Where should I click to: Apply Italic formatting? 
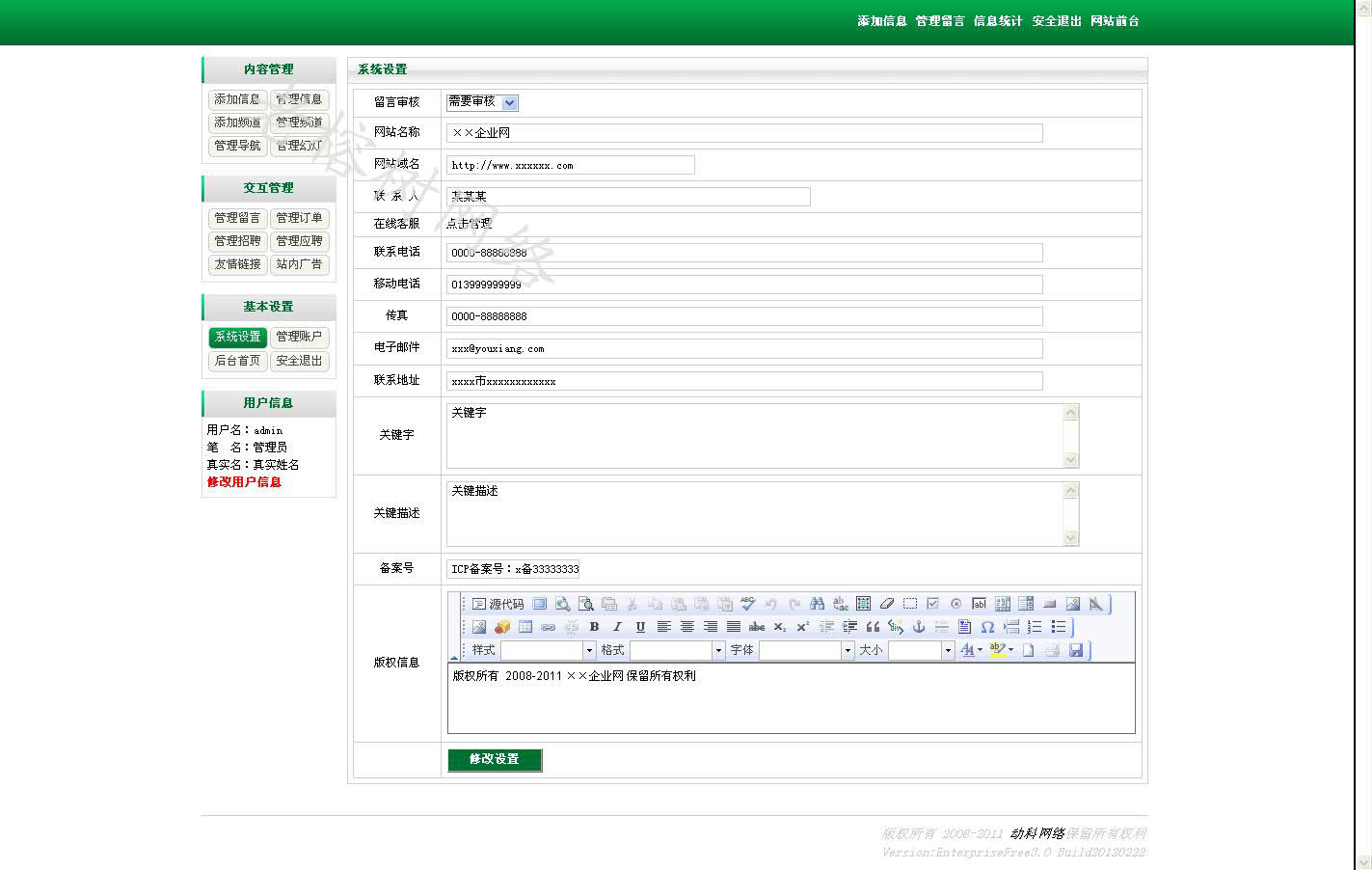(x=617, y=627)
